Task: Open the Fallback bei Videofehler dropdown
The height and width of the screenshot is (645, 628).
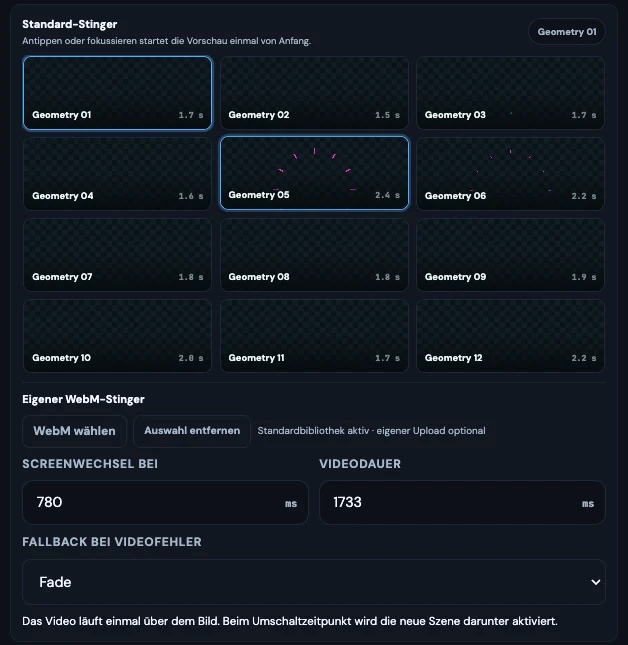Action: 314,582
